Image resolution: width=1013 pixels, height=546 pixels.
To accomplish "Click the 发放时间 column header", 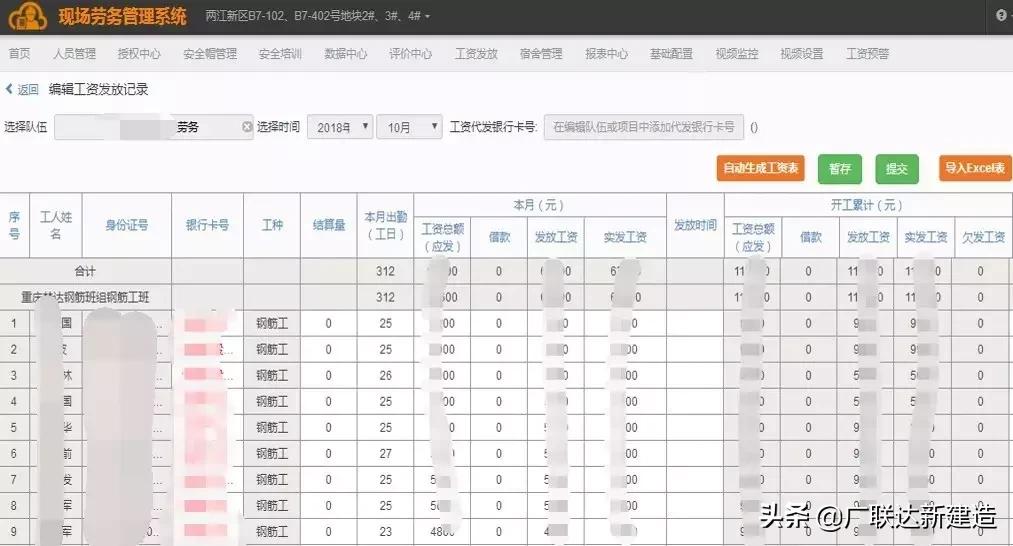I will (x=695, y=225).
